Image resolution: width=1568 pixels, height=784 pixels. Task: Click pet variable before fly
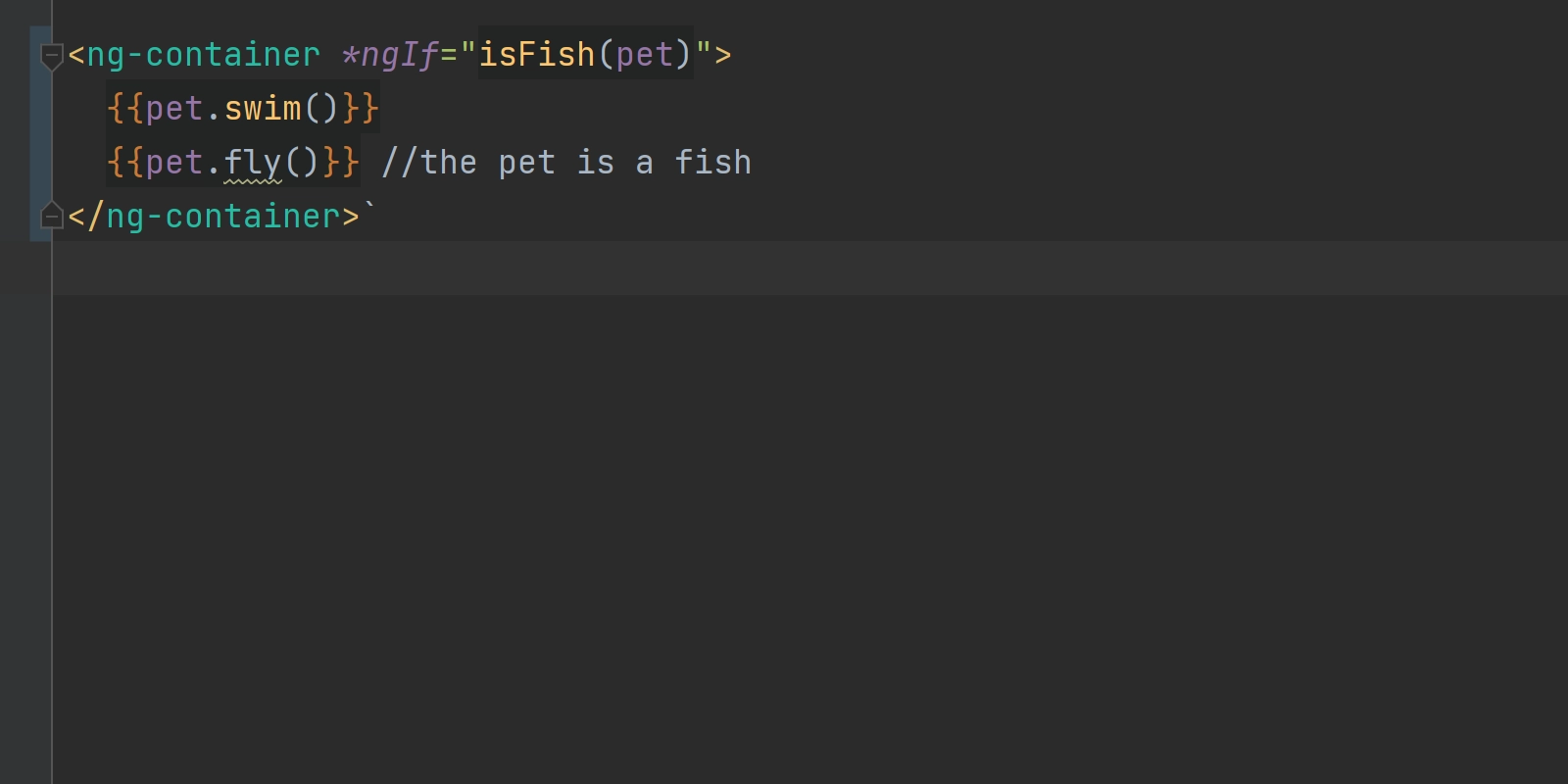click(x=174, y=163)
